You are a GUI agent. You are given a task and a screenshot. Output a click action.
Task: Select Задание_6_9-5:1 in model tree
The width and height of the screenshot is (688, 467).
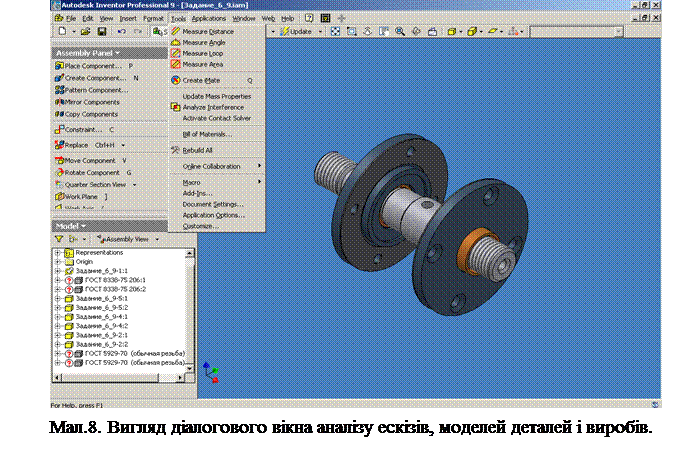click(x=101, y=298)
